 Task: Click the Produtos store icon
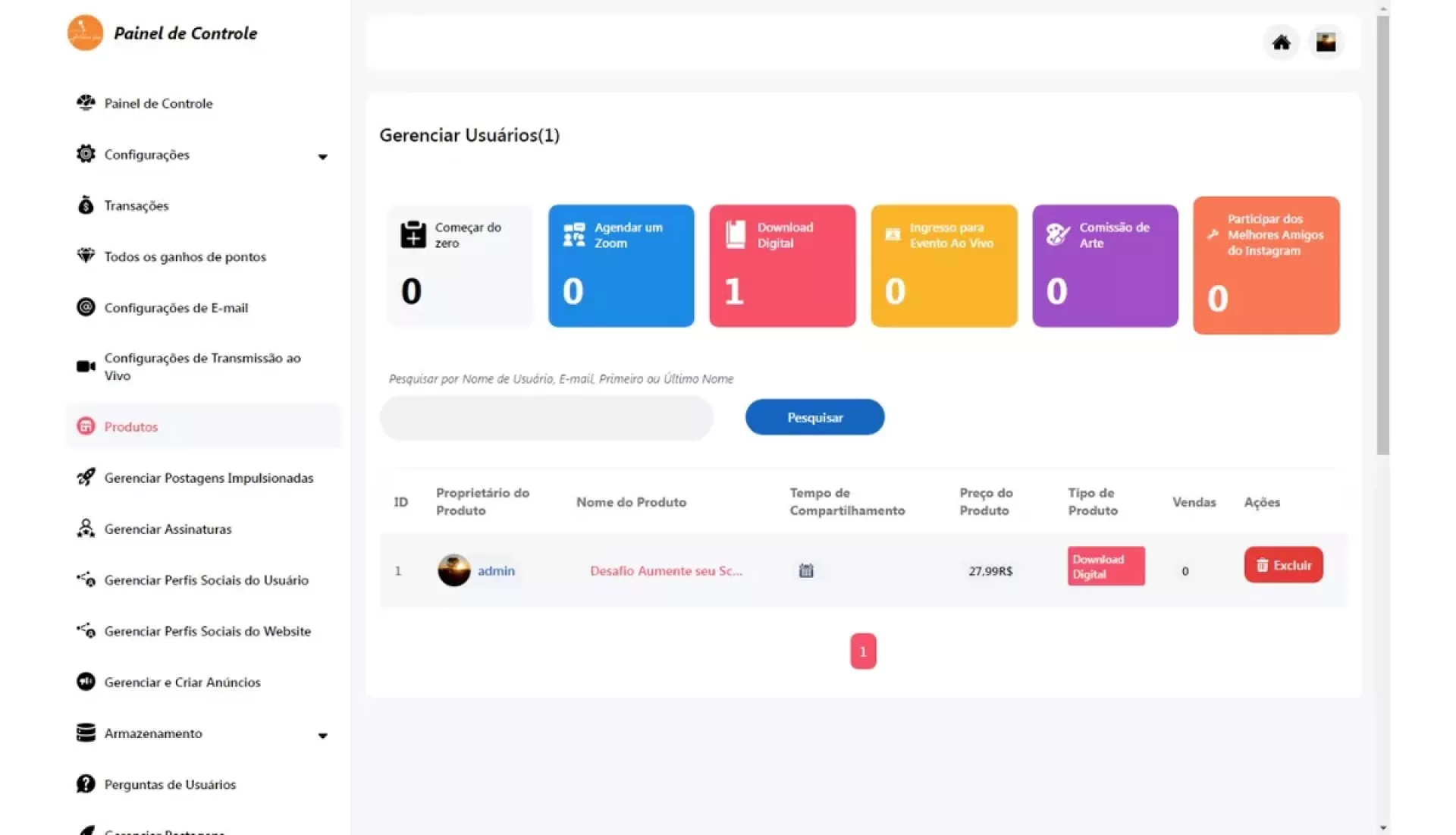pyautogui.click(x=86, y=426)
